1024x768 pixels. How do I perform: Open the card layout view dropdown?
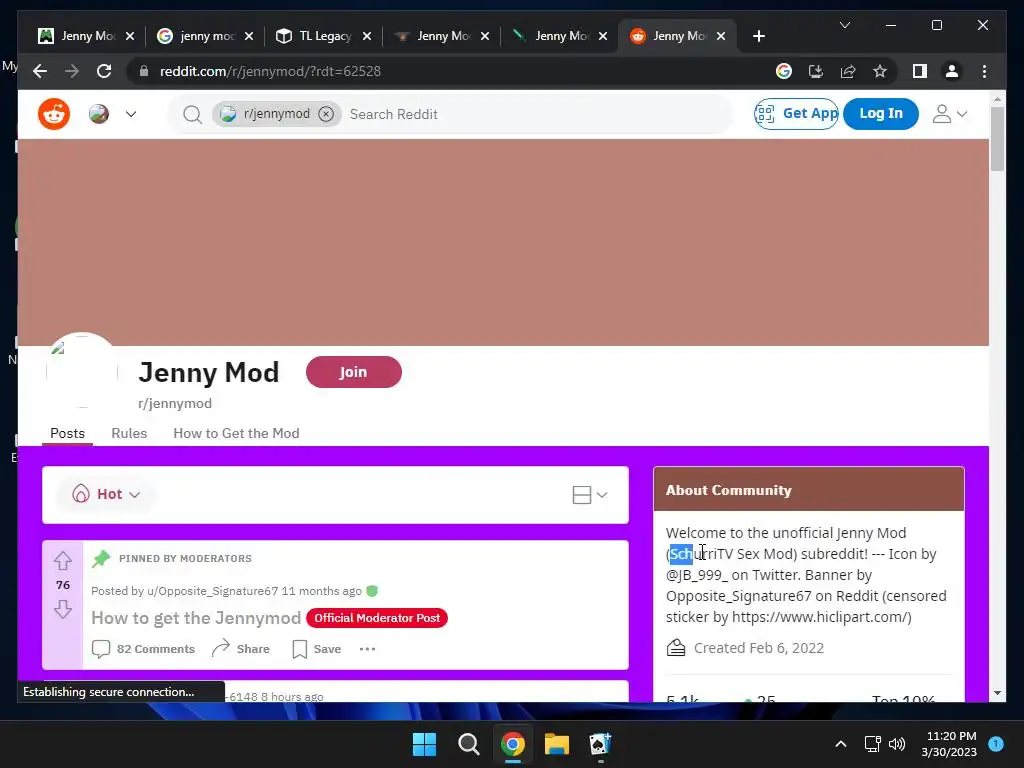(590, 495)
